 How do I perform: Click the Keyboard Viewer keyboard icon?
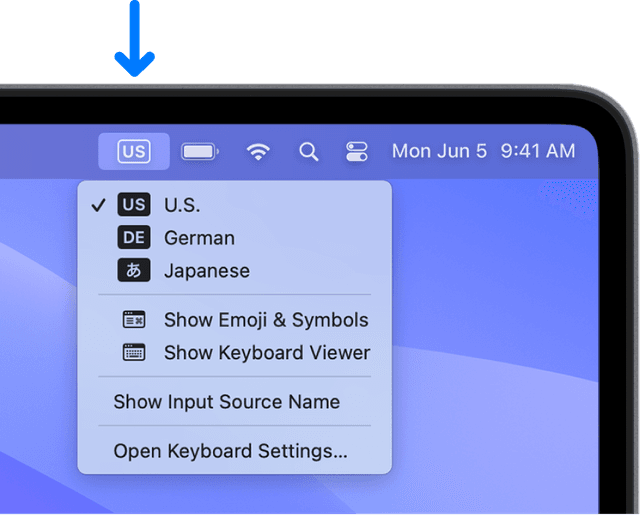pos(134,352)
